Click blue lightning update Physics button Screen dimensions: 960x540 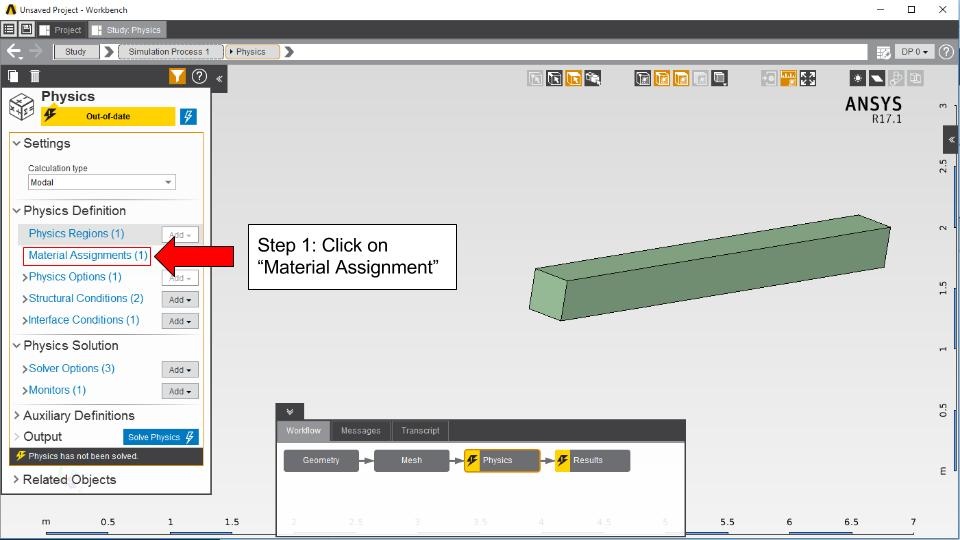click(188, 116)
